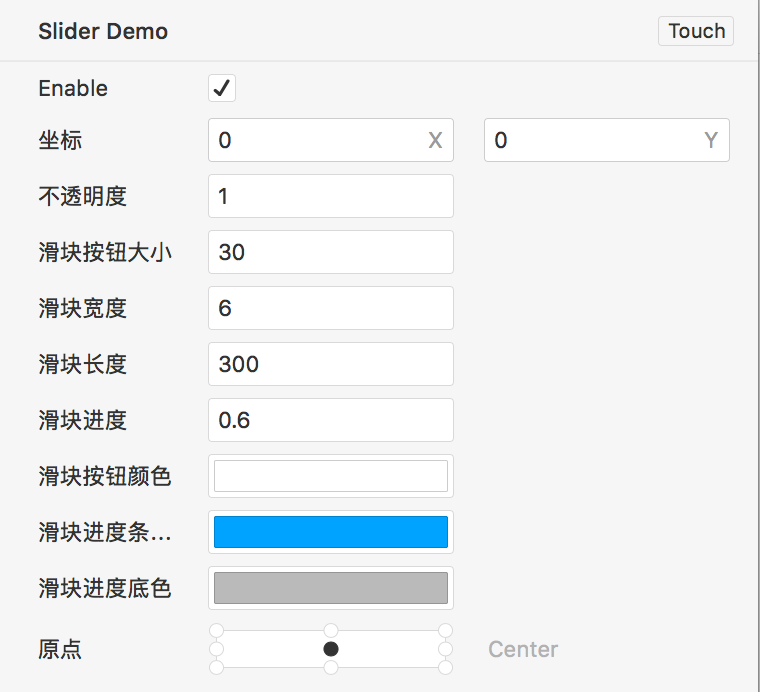Open the gray 滑块进度底色 color swatch
Screen dimensions: 760x692
[330, 588]
